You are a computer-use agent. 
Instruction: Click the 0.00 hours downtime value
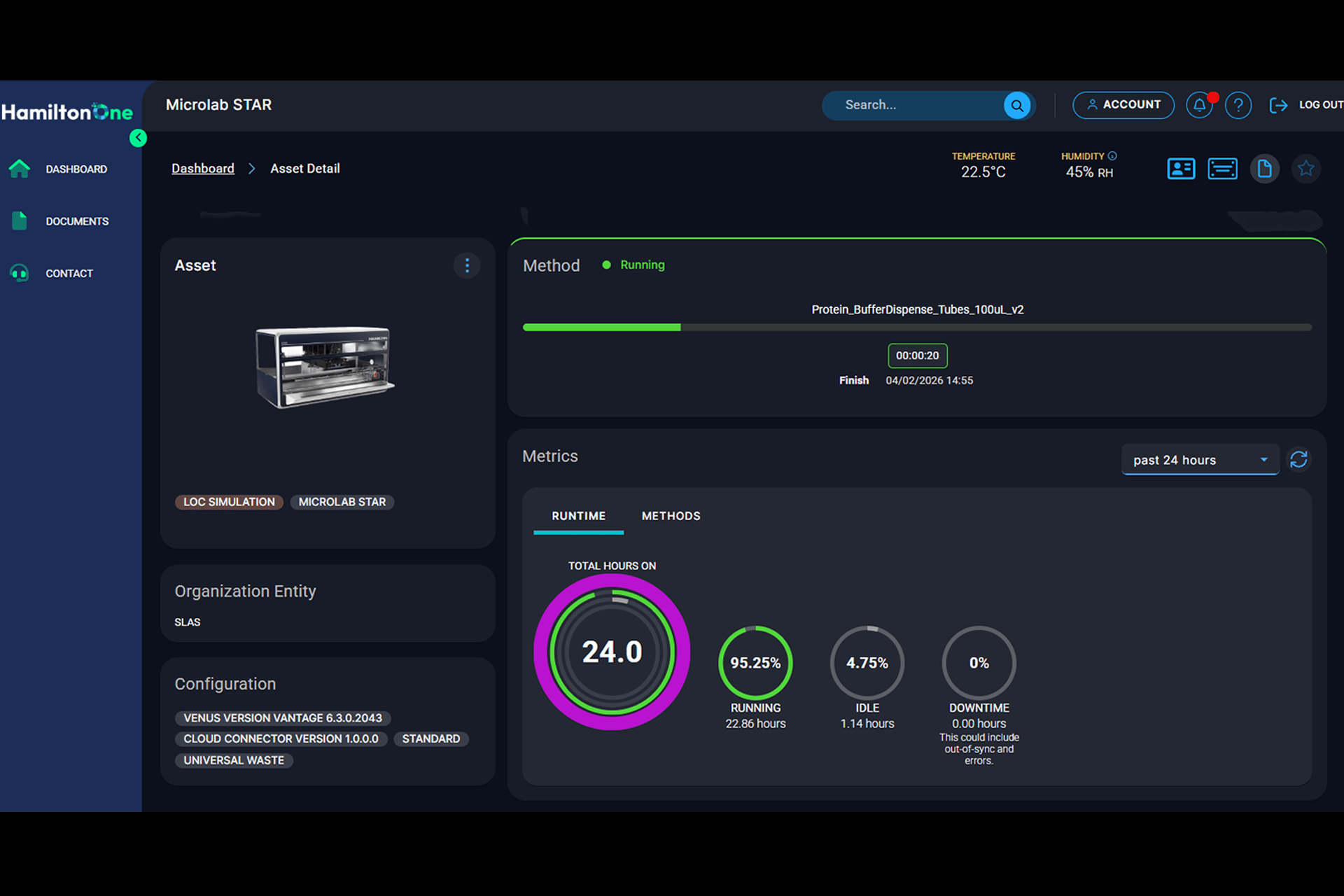click(979, 724)
